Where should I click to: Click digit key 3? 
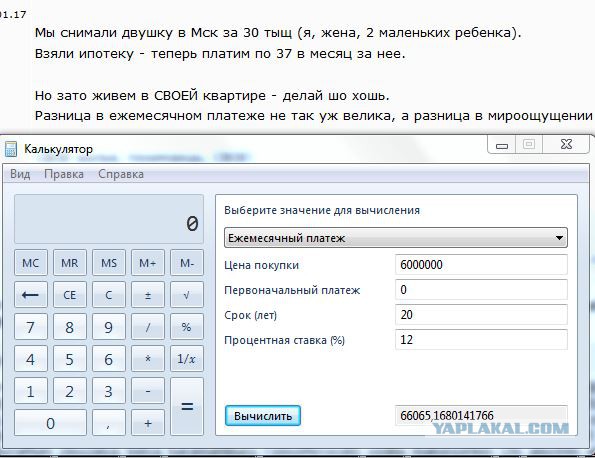click(109, 391)
